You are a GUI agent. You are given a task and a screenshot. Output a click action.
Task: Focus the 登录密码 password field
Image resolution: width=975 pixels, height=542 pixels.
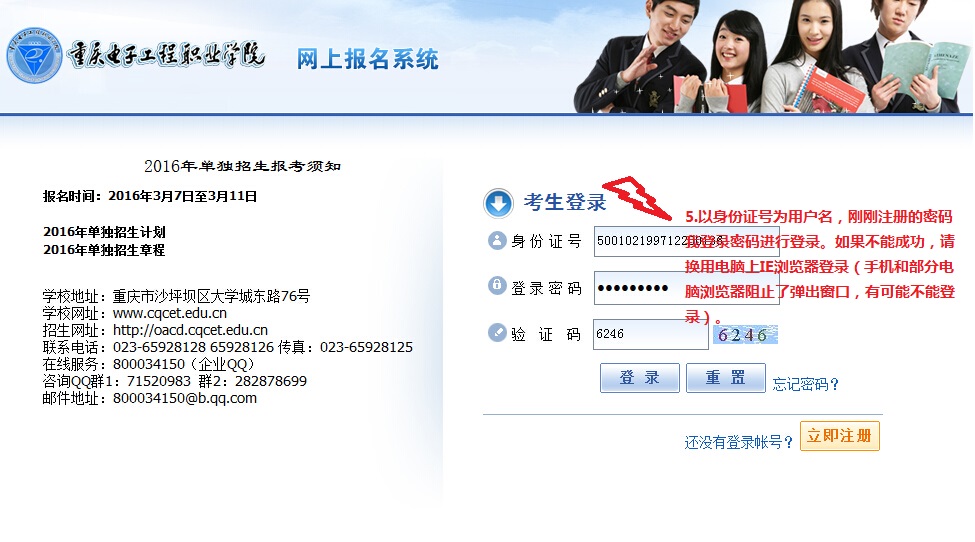pos(686,288)
